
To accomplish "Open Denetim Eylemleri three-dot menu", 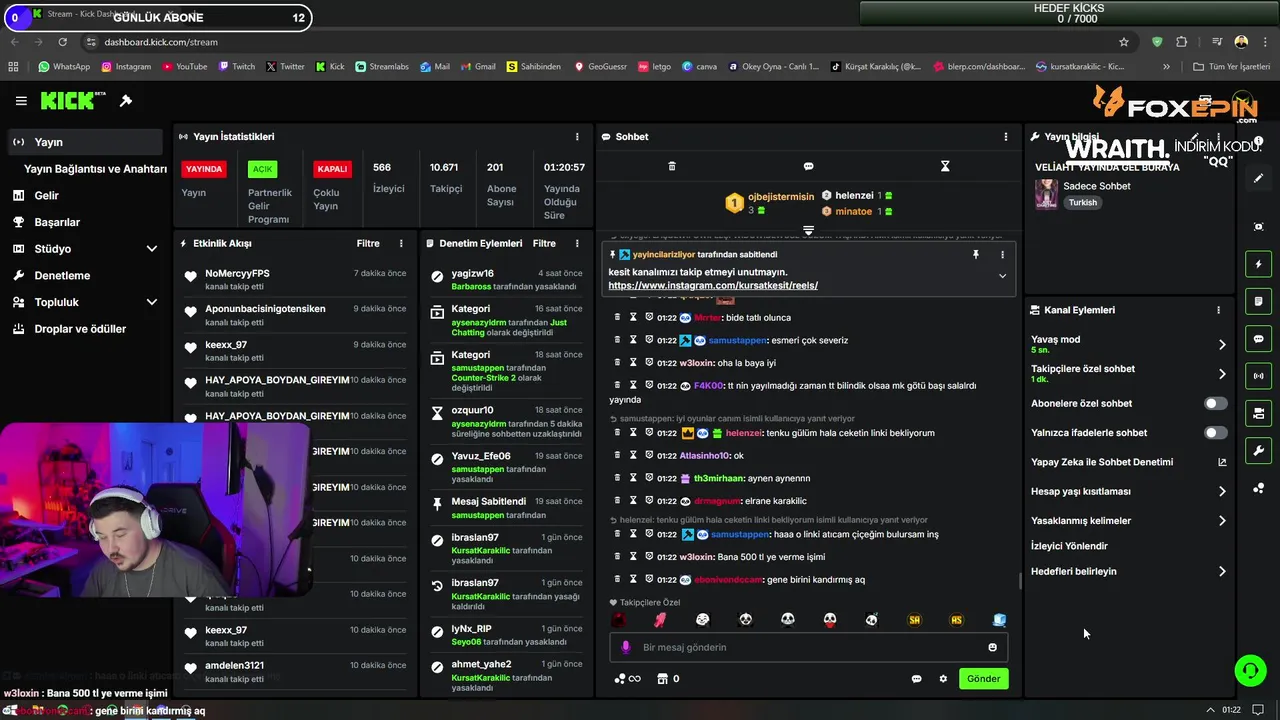I will click(577, 244).
